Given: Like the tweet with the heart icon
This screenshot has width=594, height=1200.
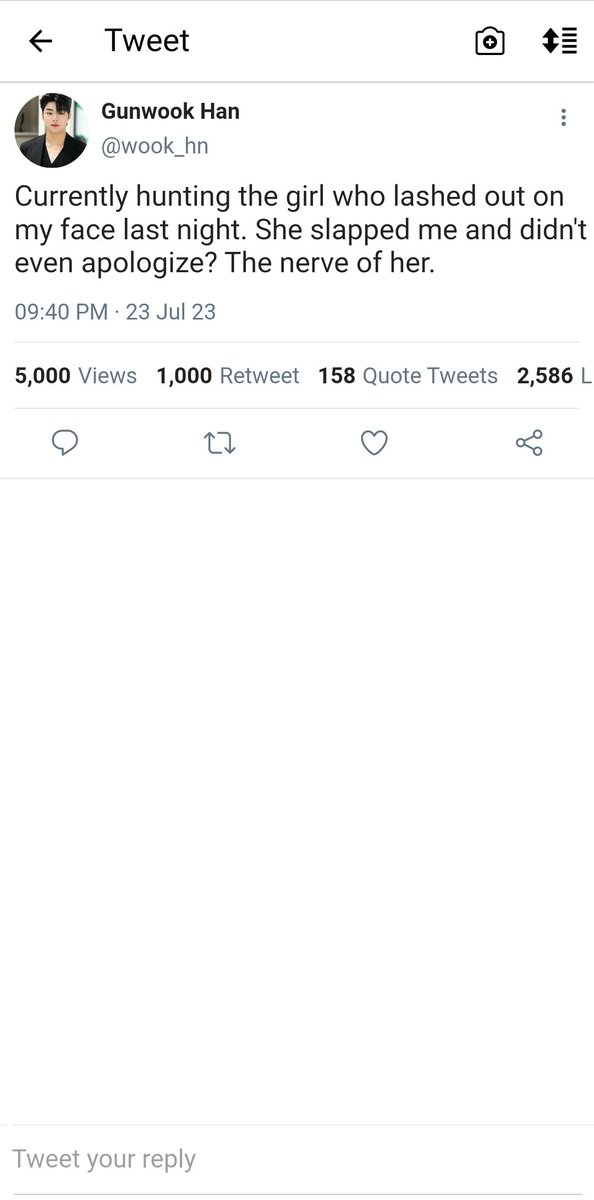Looking at the screenshot, I should click(x=374, y=442).
